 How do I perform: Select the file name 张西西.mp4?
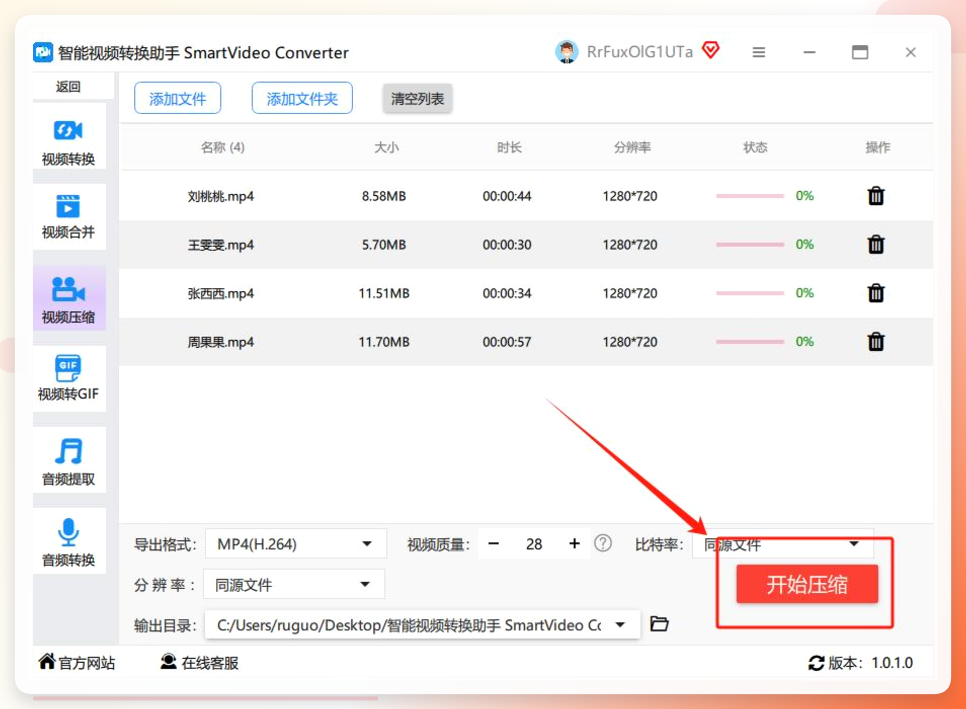pos(221,293)
